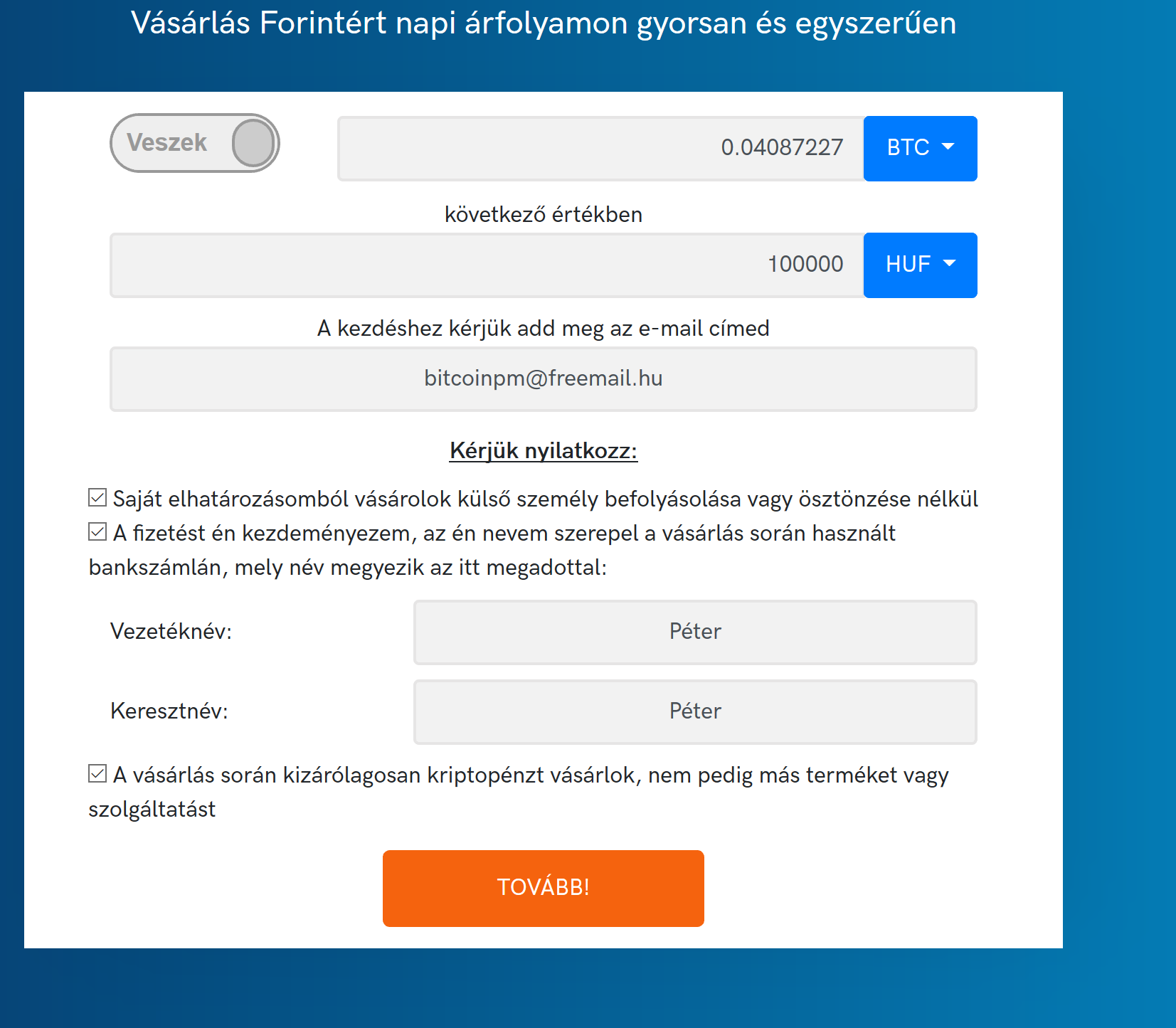Toggle the Veszek buy/sell switch
The image size is (1176, 1028).
[x=194, y=143]
